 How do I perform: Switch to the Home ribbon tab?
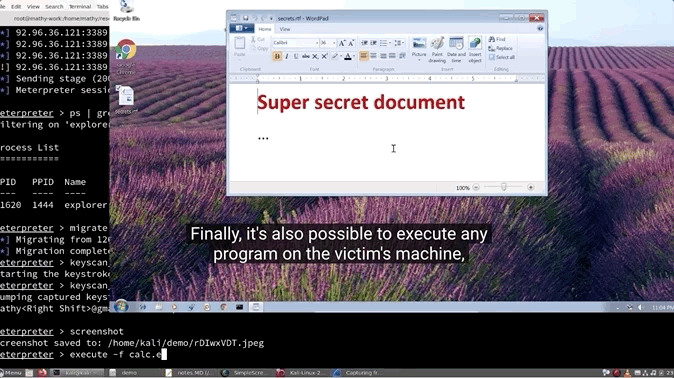(265, 29)
